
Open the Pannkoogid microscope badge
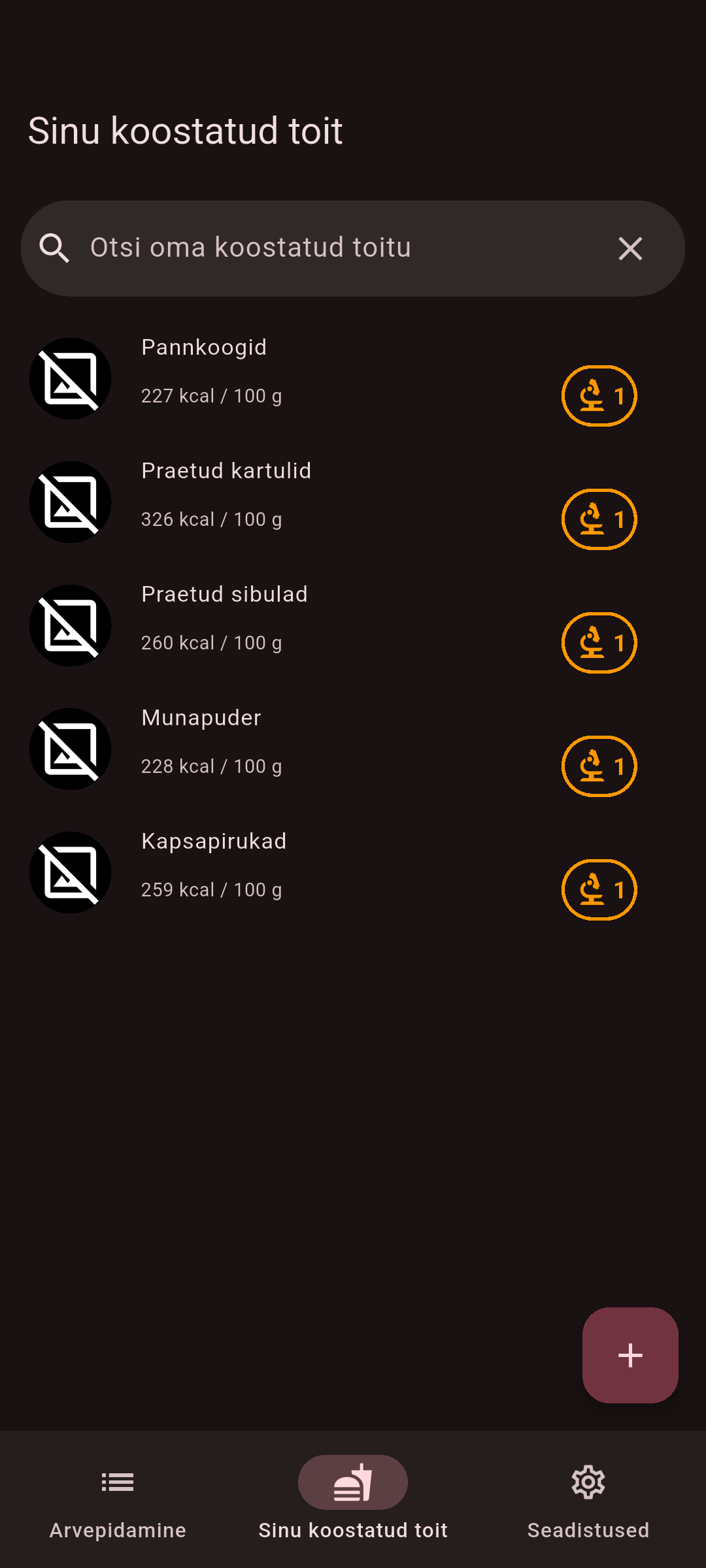pyautogui.click(x=599, y=396)
